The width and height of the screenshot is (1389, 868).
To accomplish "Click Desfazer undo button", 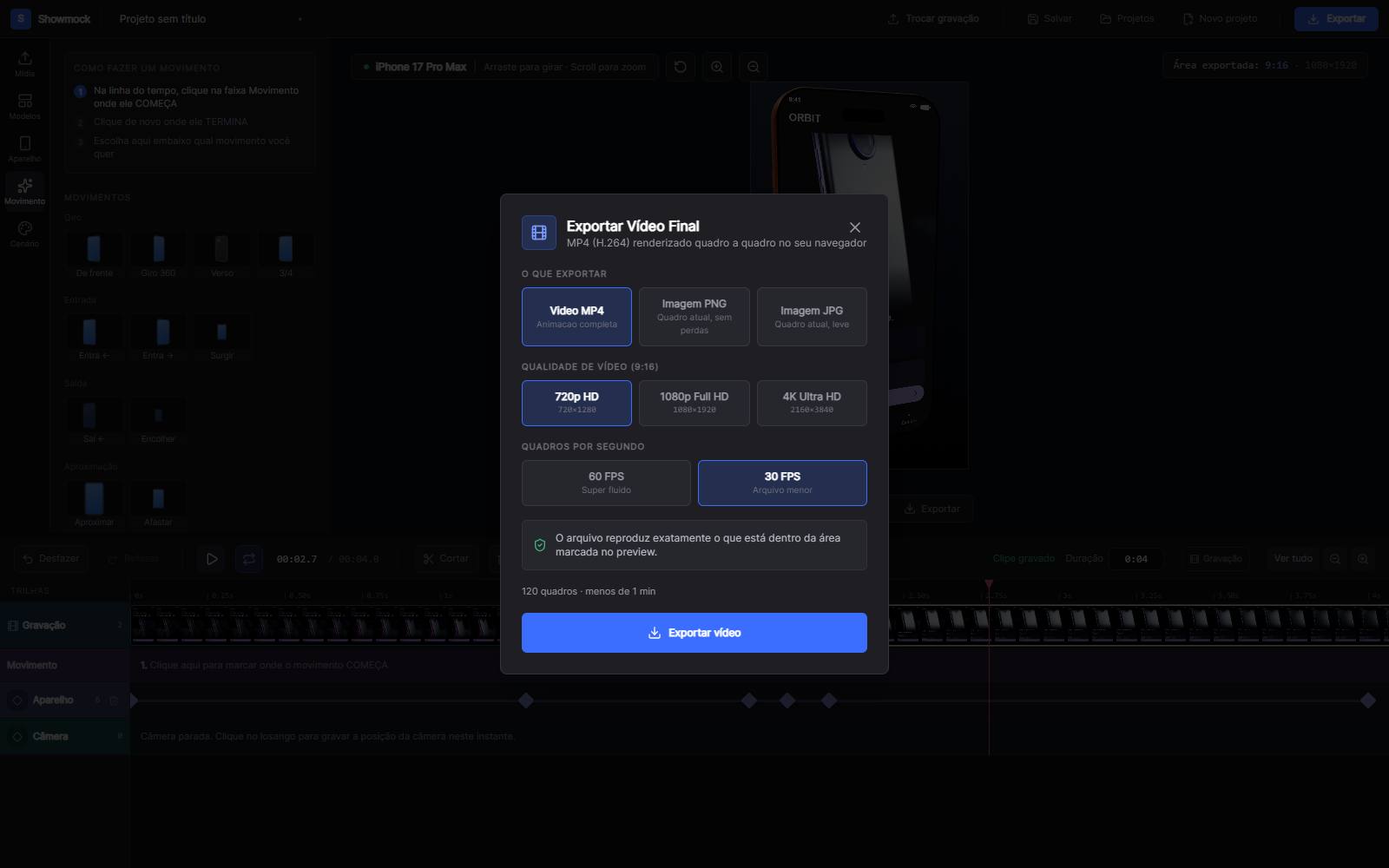I will point(50,559).
